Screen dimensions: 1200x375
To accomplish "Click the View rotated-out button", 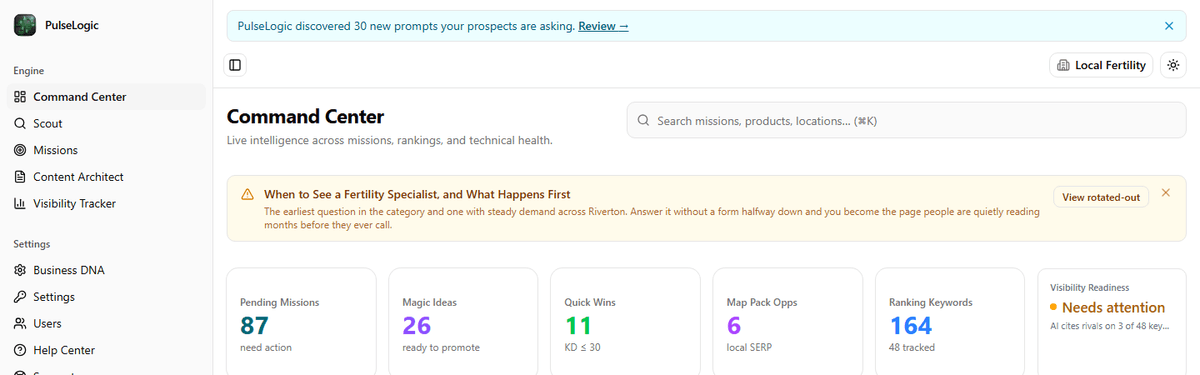I will (1101, 197).
